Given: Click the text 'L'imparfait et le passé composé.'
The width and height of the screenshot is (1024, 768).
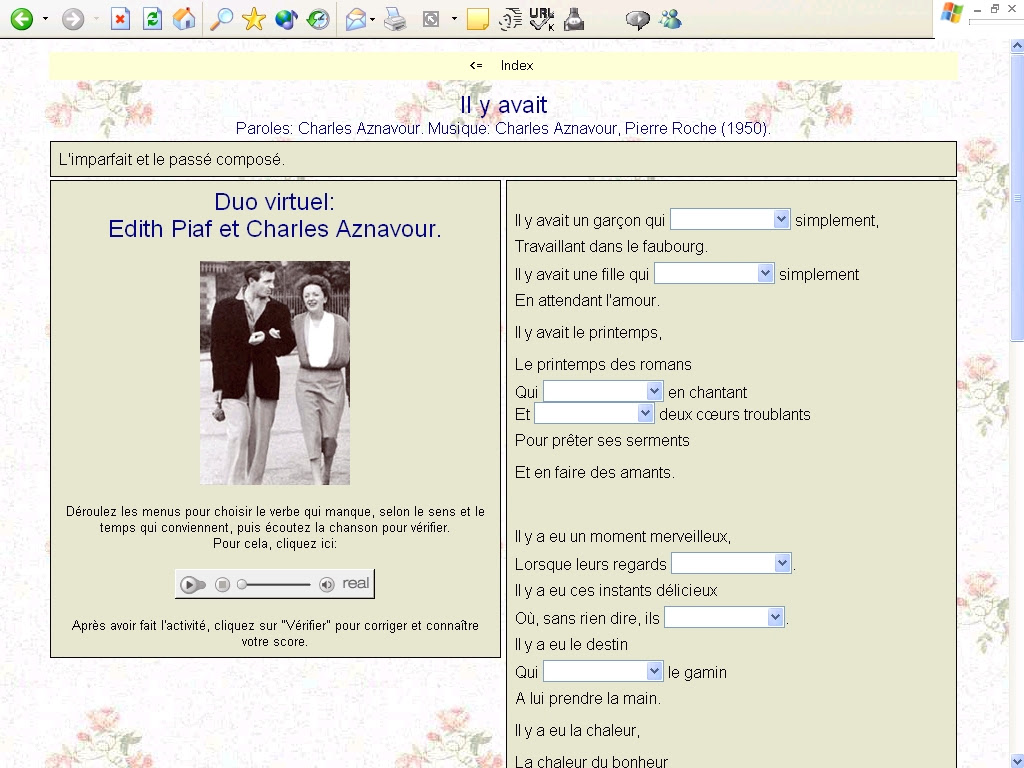Looking at the screenshot, I should [172, 159].
